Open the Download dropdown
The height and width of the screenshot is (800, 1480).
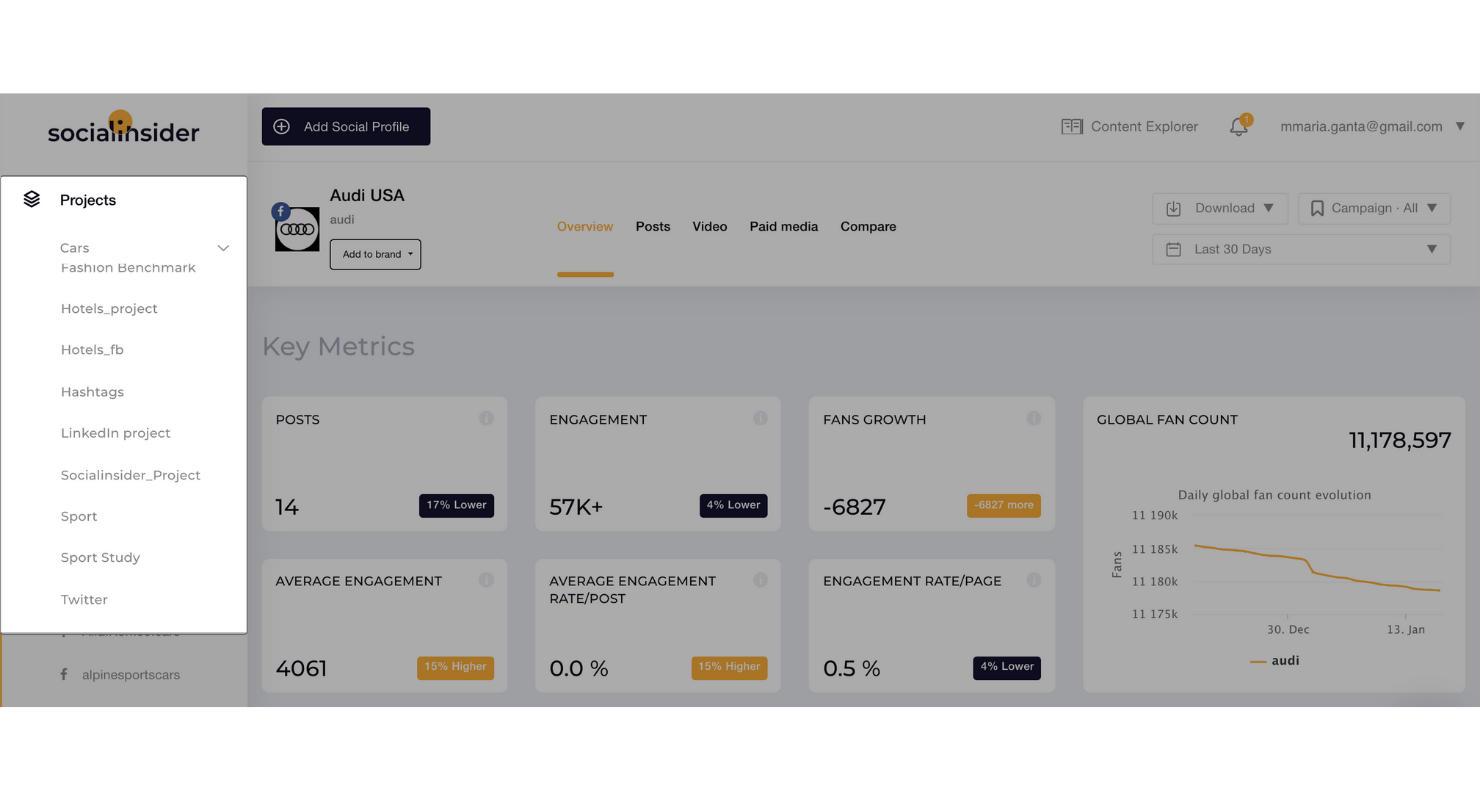(x=1222, y=208)
